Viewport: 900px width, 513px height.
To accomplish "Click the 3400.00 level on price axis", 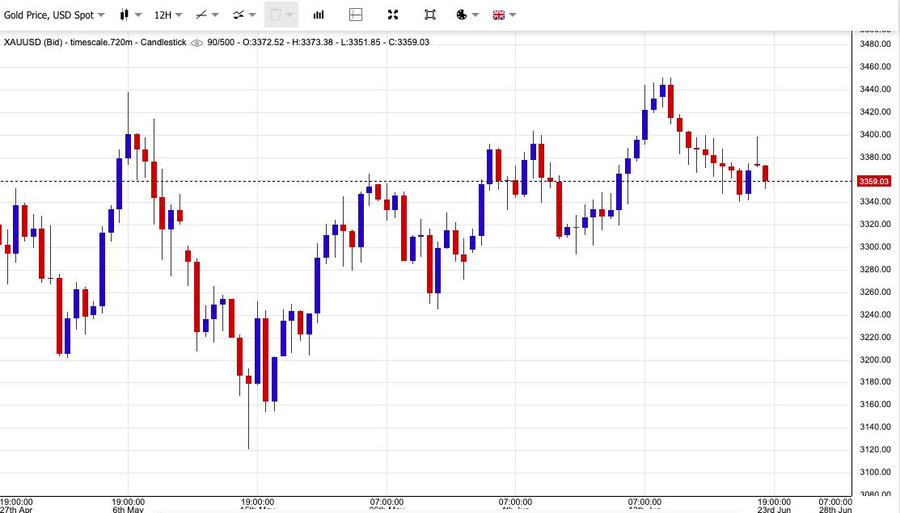I will pyautogui.click(x=875, y=135).
